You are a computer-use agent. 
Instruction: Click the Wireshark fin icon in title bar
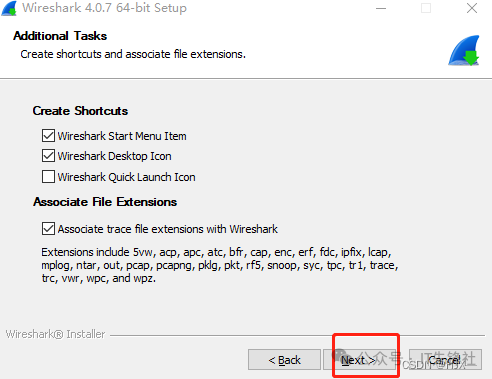[9, 8]
